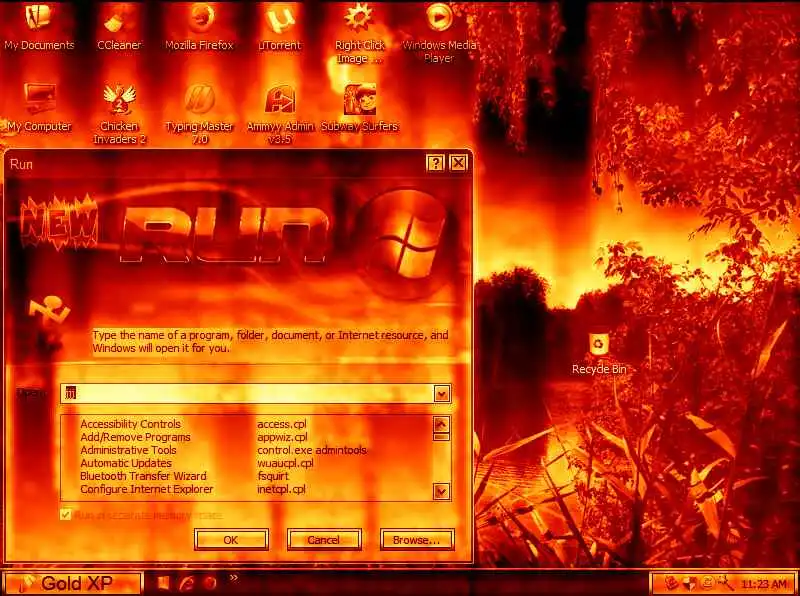Select the Recycle Bin icon
The height and width of the screenshot is (596, 800).
[599, 353]
